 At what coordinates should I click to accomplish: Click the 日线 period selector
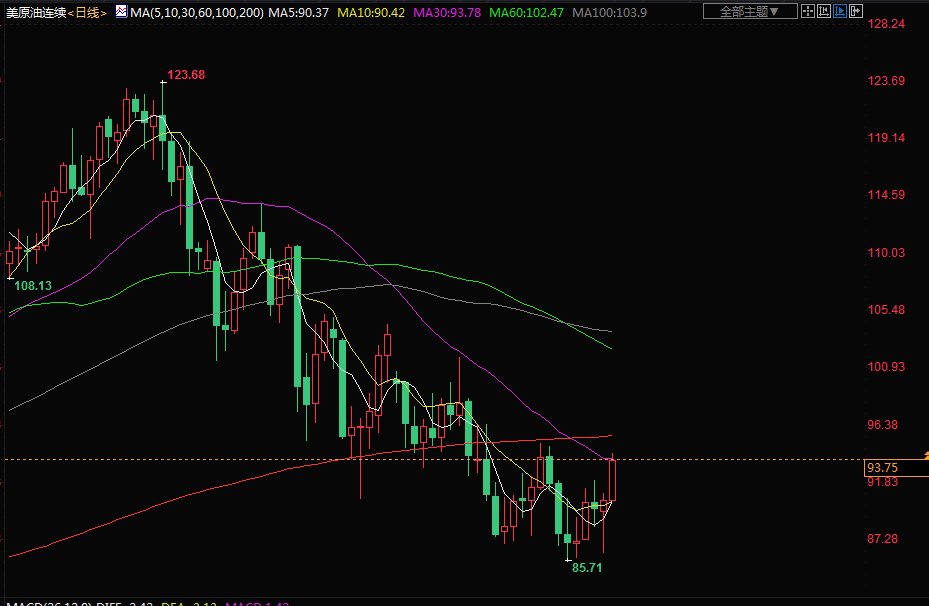click(90, 12)
